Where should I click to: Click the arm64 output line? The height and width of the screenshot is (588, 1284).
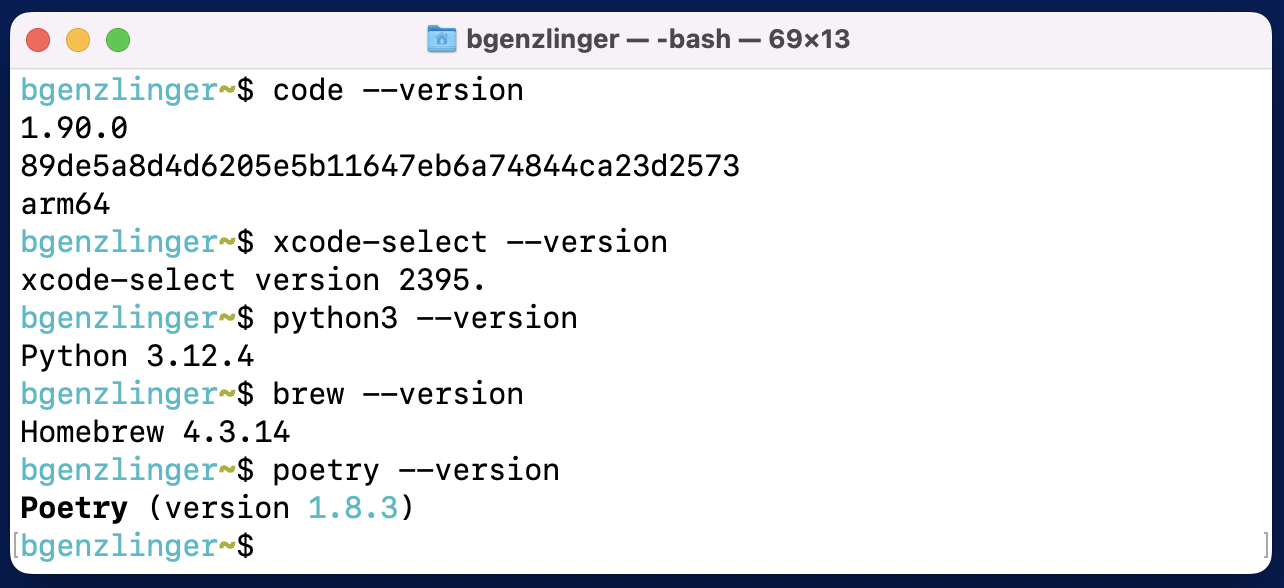click(x=66, y=205)
